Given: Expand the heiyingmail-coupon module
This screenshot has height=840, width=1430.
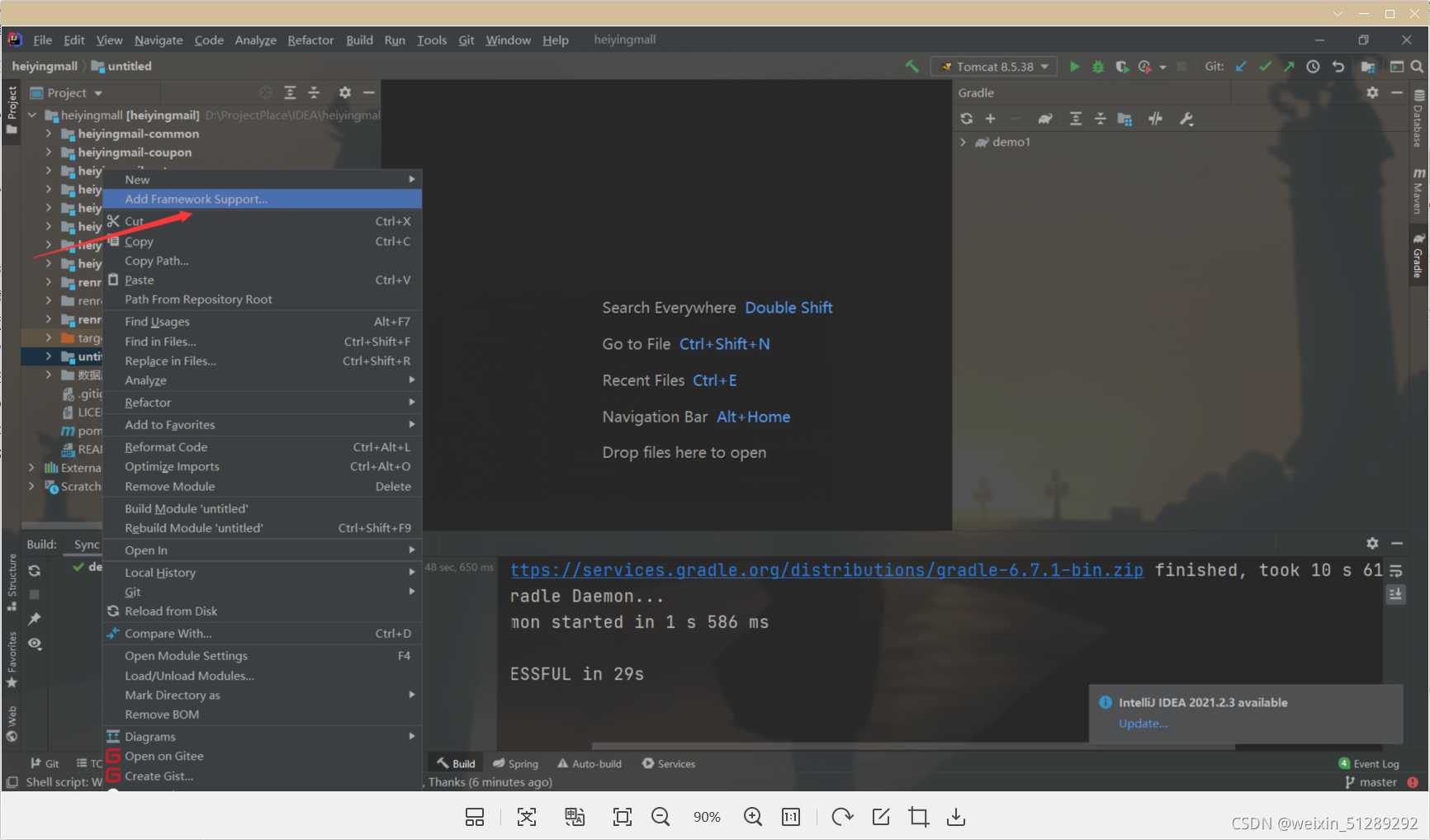Looking at the screenshot, I should pos(49,153).
